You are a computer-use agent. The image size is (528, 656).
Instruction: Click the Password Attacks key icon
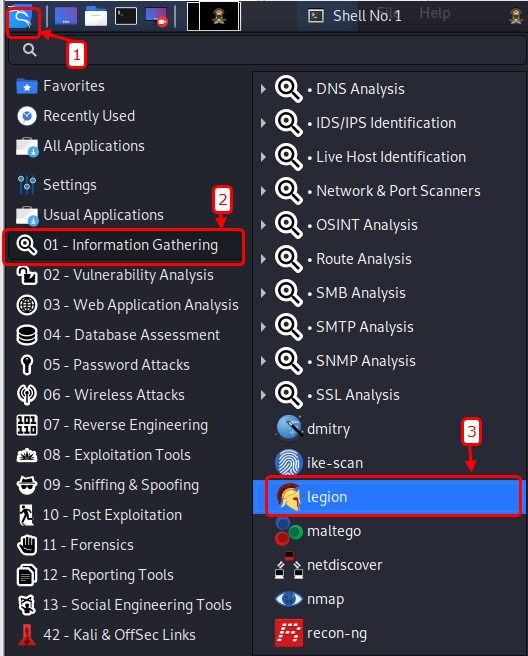[x=27, y=365]
